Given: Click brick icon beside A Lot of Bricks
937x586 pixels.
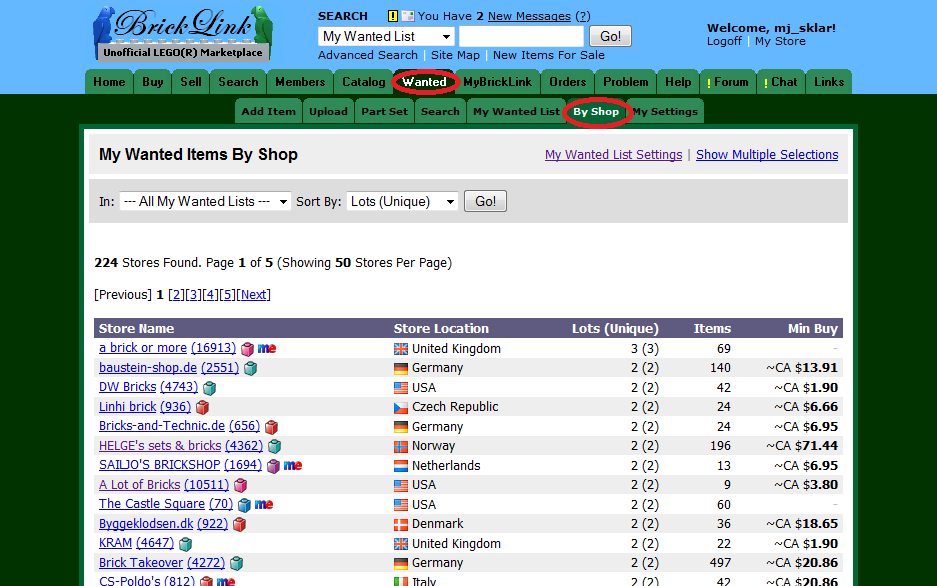Looking at the screenshot, I should point(240,485).
